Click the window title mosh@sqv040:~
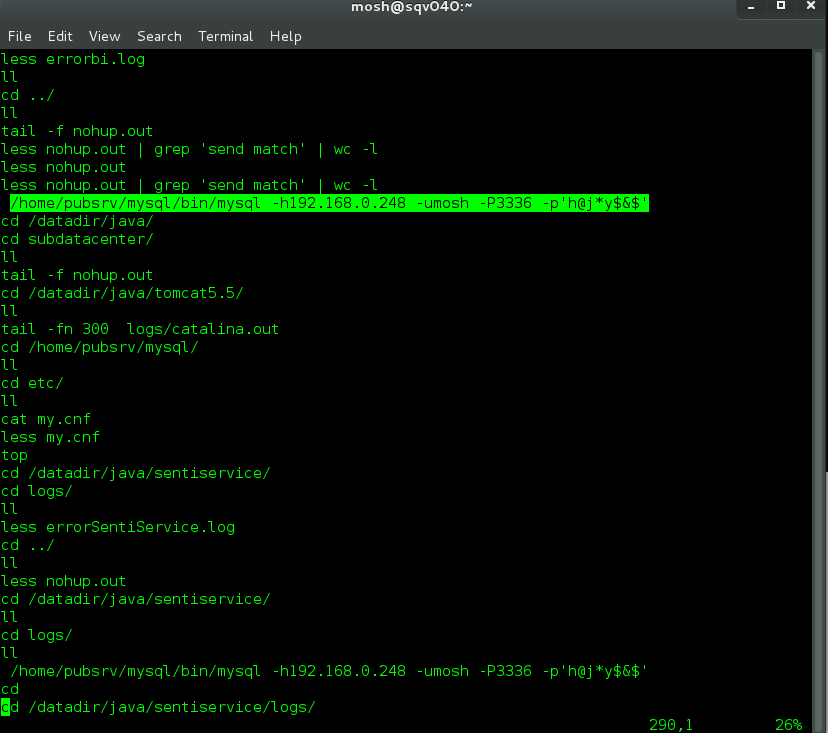Screen dimensions: 828x733 coord(411,6)
